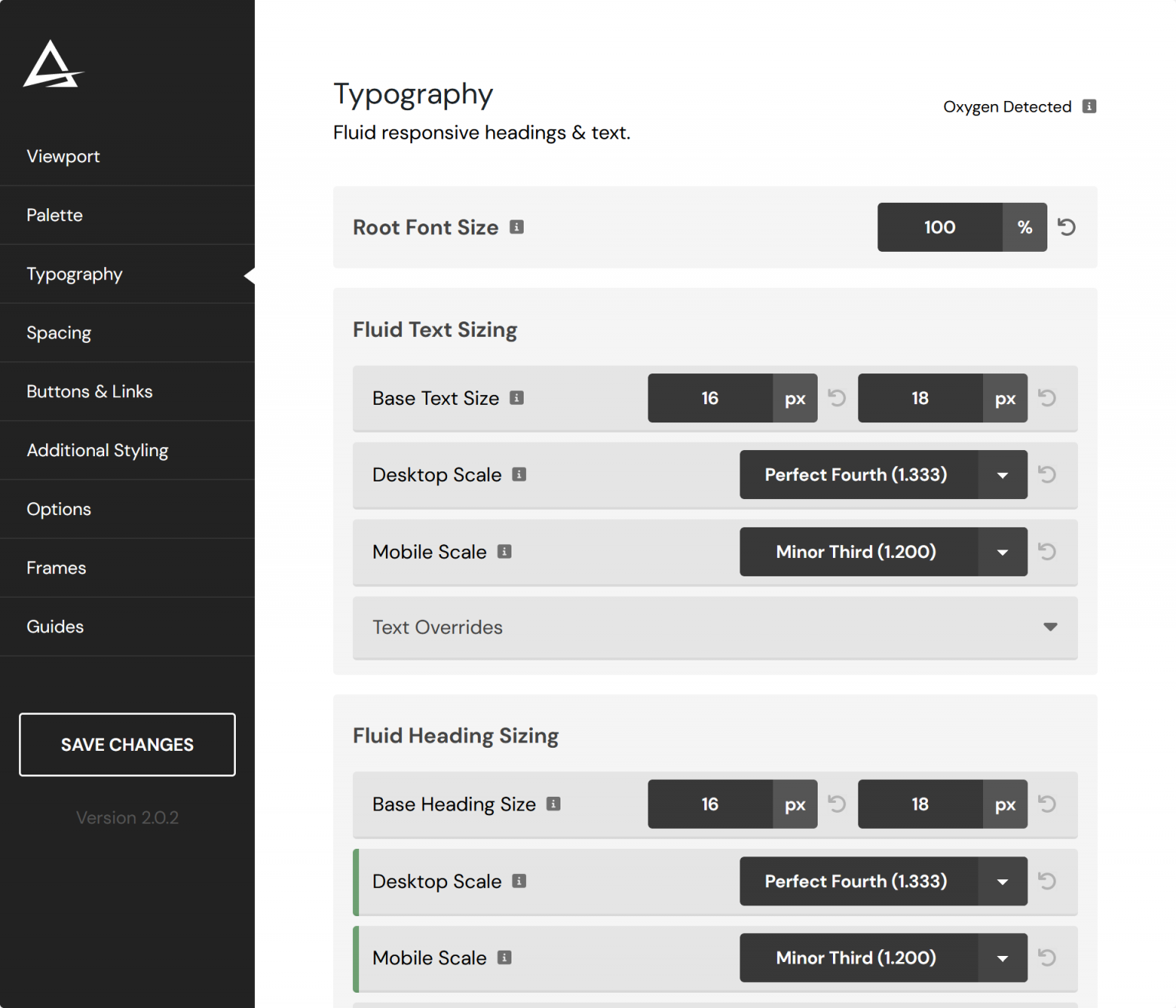Click the Oxygen Detected info icon

pos(1089,106)
